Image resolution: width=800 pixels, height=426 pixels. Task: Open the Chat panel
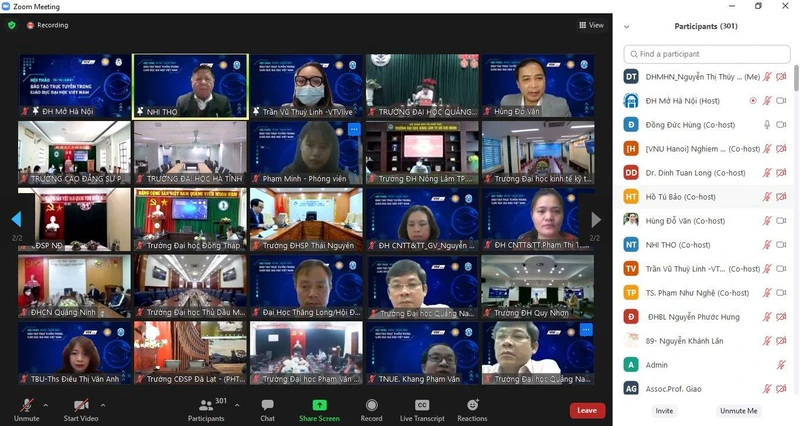(267, 410)
